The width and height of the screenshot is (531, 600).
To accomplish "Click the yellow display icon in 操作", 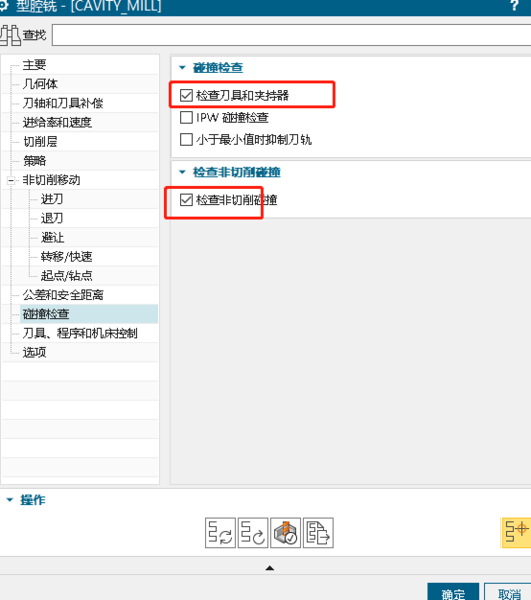I will [517, 533].
